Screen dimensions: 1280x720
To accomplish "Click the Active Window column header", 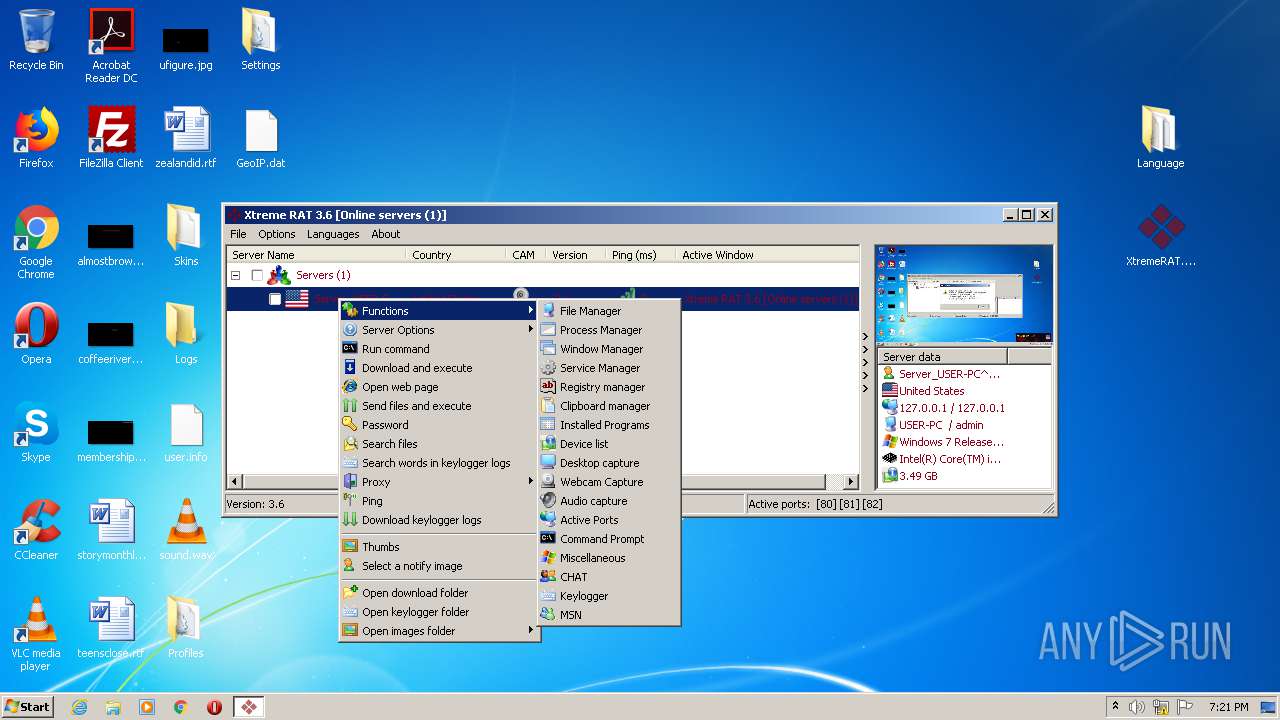I will [x=767, y=255].
